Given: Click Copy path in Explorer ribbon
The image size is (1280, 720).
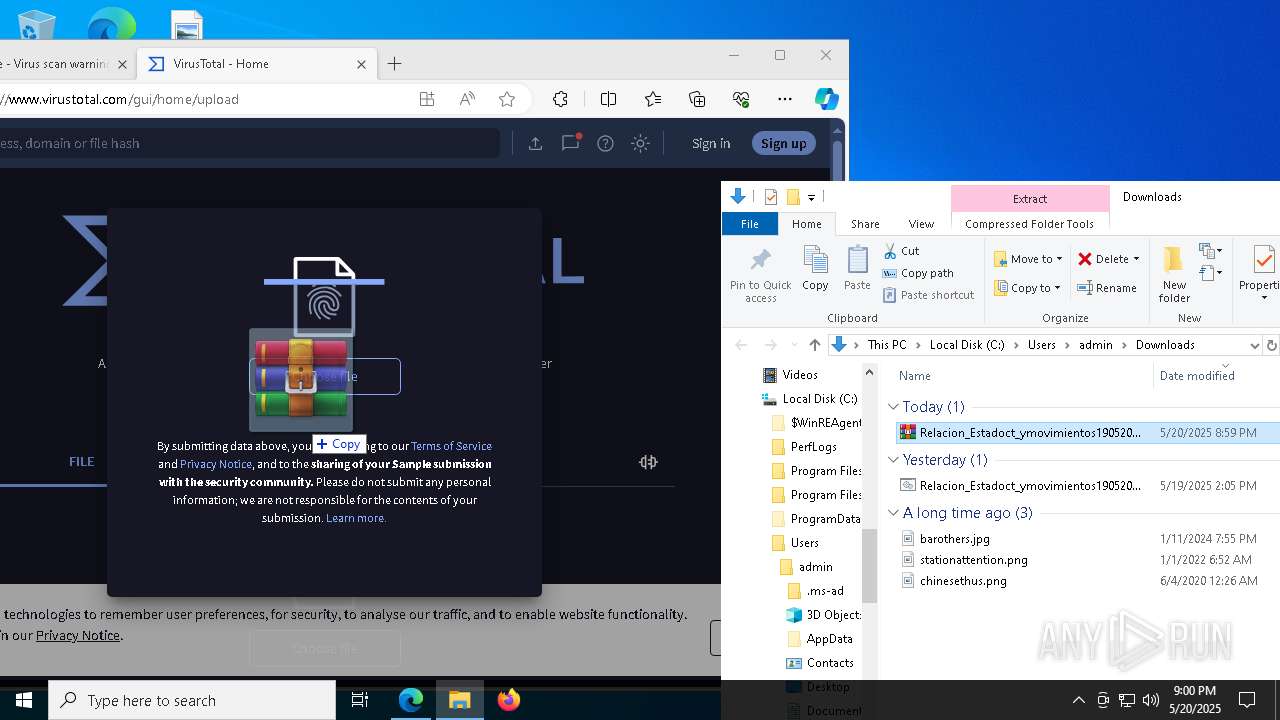Looking at the screenshot, I should pos(918,273).
